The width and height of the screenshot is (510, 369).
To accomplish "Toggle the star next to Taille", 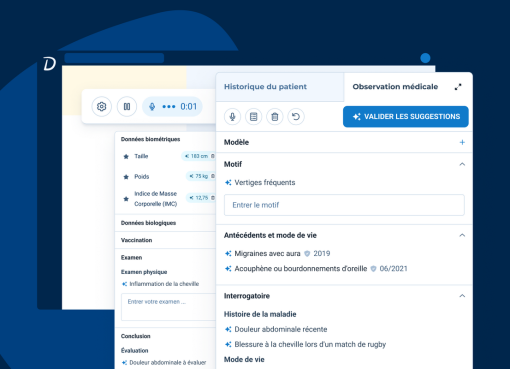I will (126, 156).
